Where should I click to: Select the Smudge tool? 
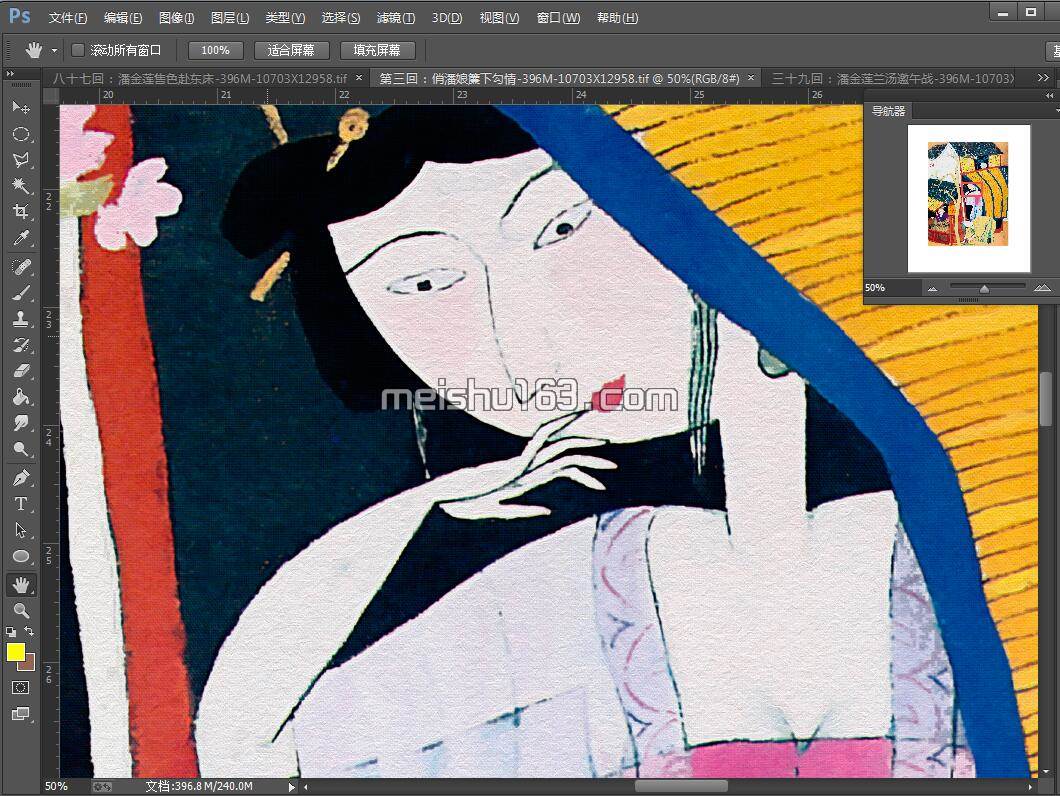[21, 423]
